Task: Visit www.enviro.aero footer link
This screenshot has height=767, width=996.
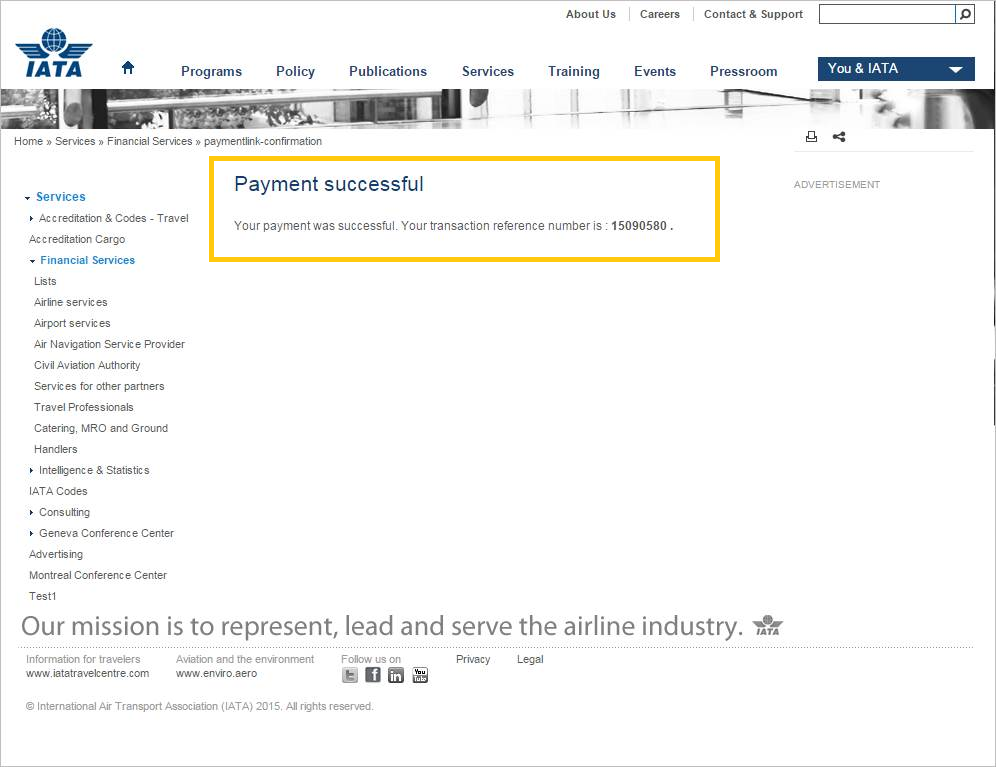Action: 217,673
